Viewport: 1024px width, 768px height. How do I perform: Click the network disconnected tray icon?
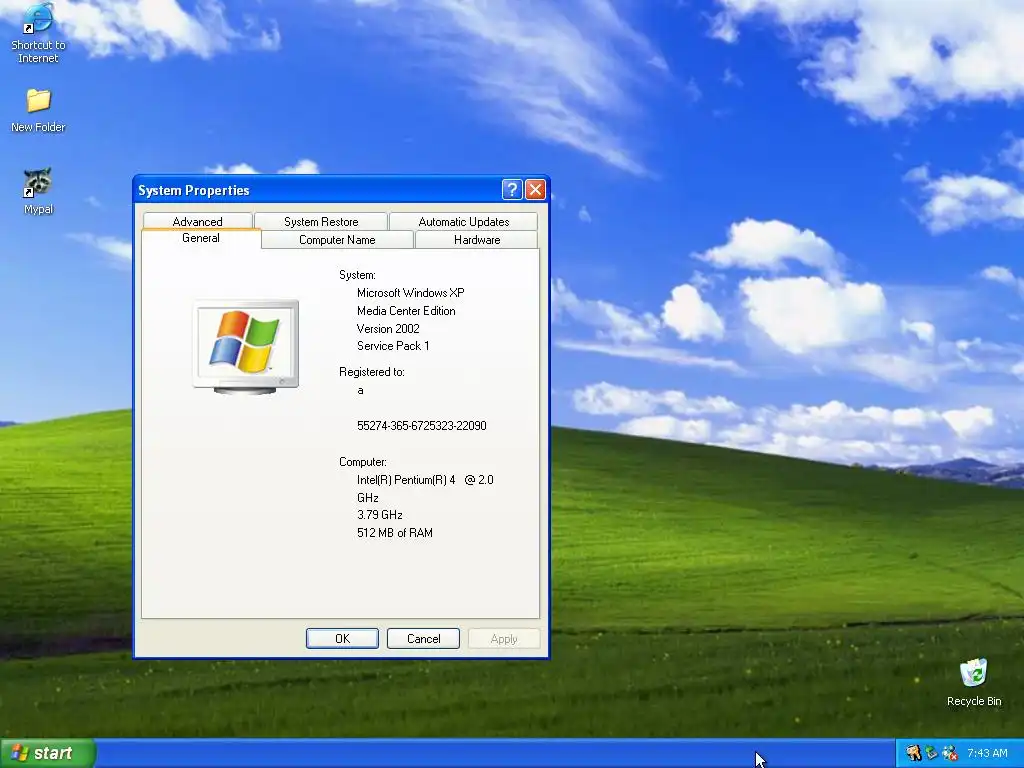coord(950,753)
